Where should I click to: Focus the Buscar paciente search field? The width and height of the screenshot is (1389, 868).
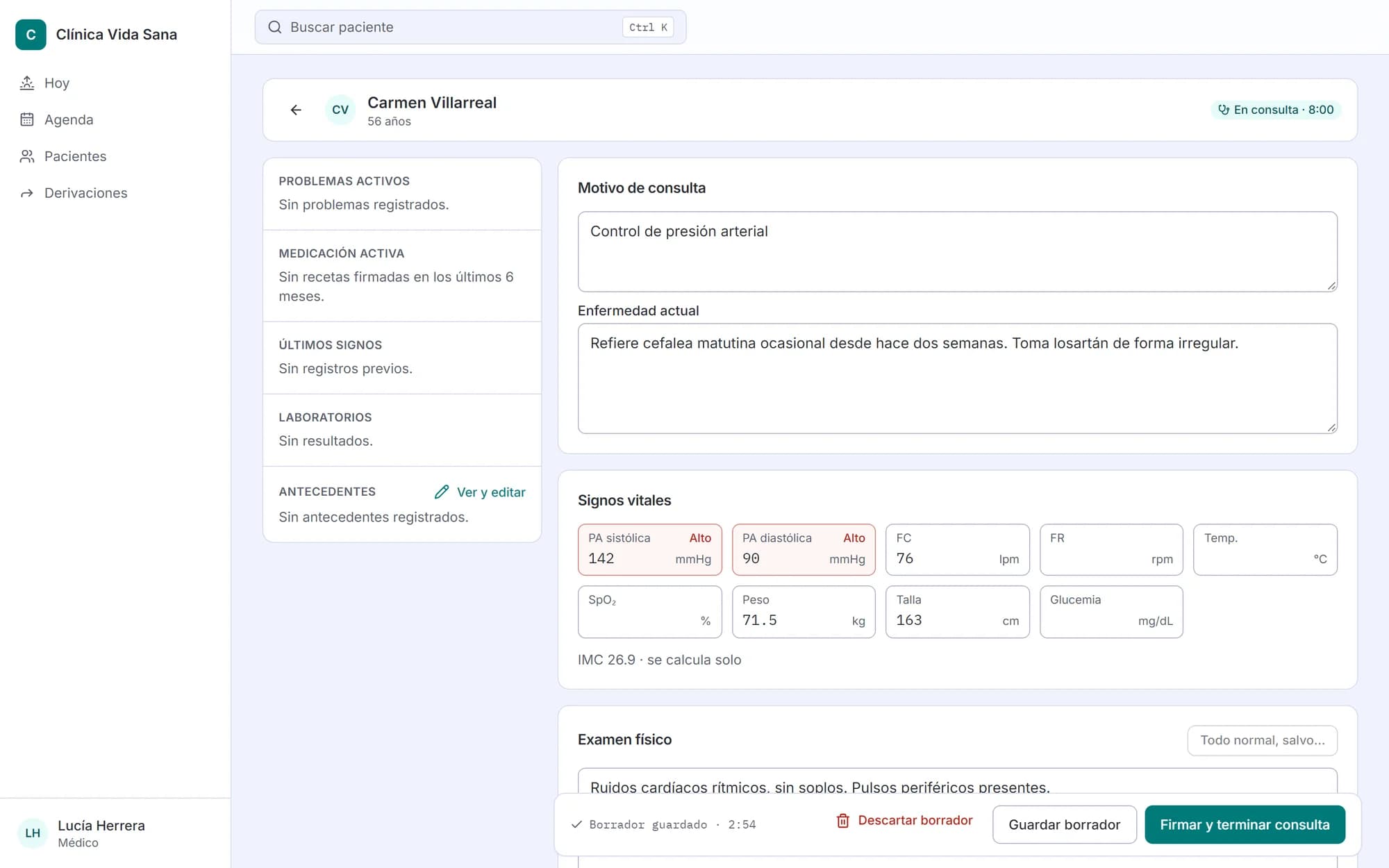(470, 27)
